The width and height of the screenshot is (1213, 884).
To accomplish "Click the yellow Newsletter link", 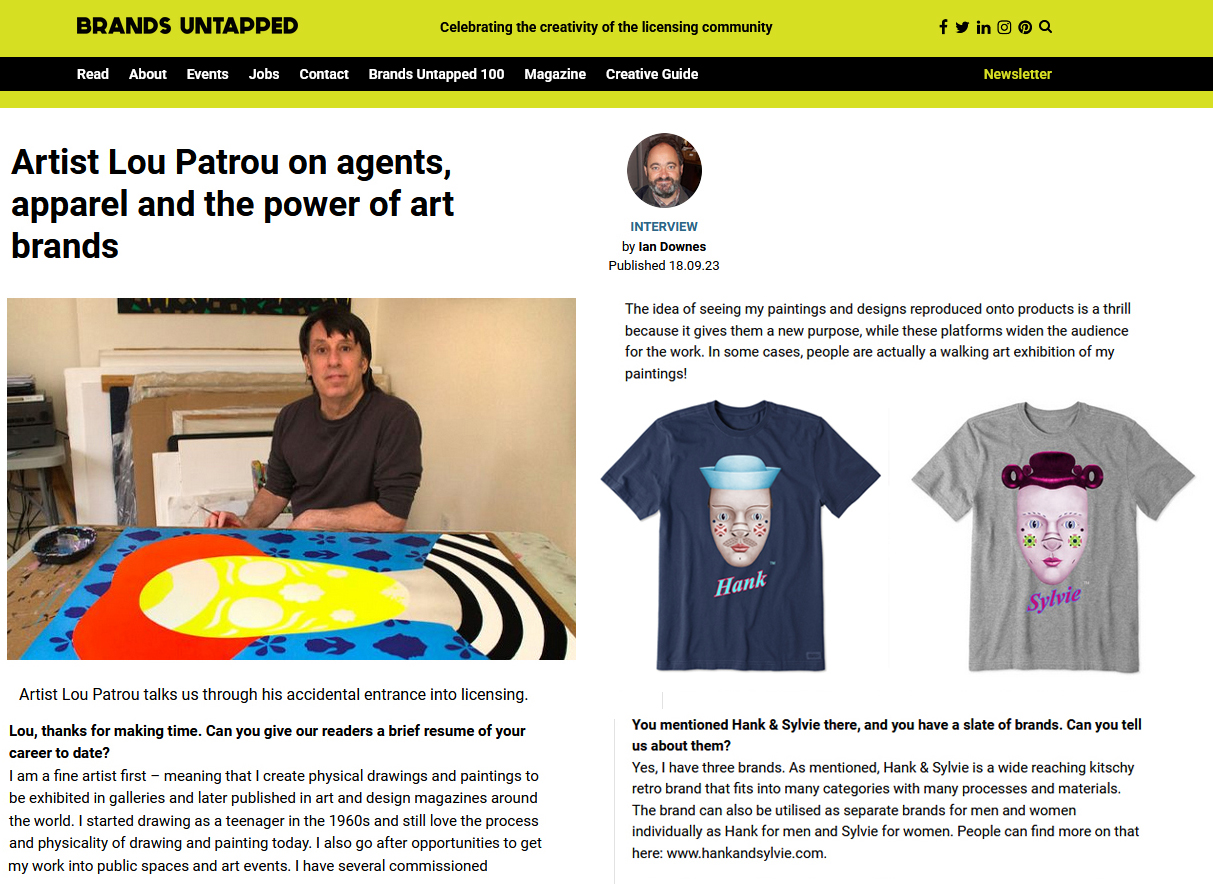I will pyautogui.click(x=1017, y=74).
